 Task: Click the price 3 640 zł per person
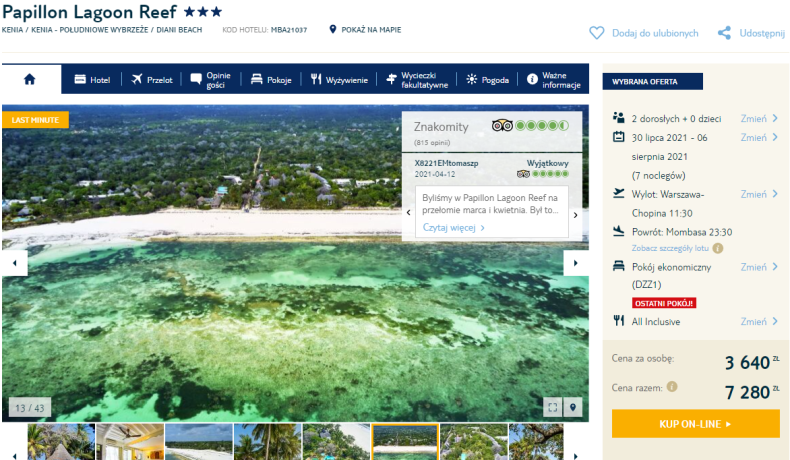pos(751,362)
